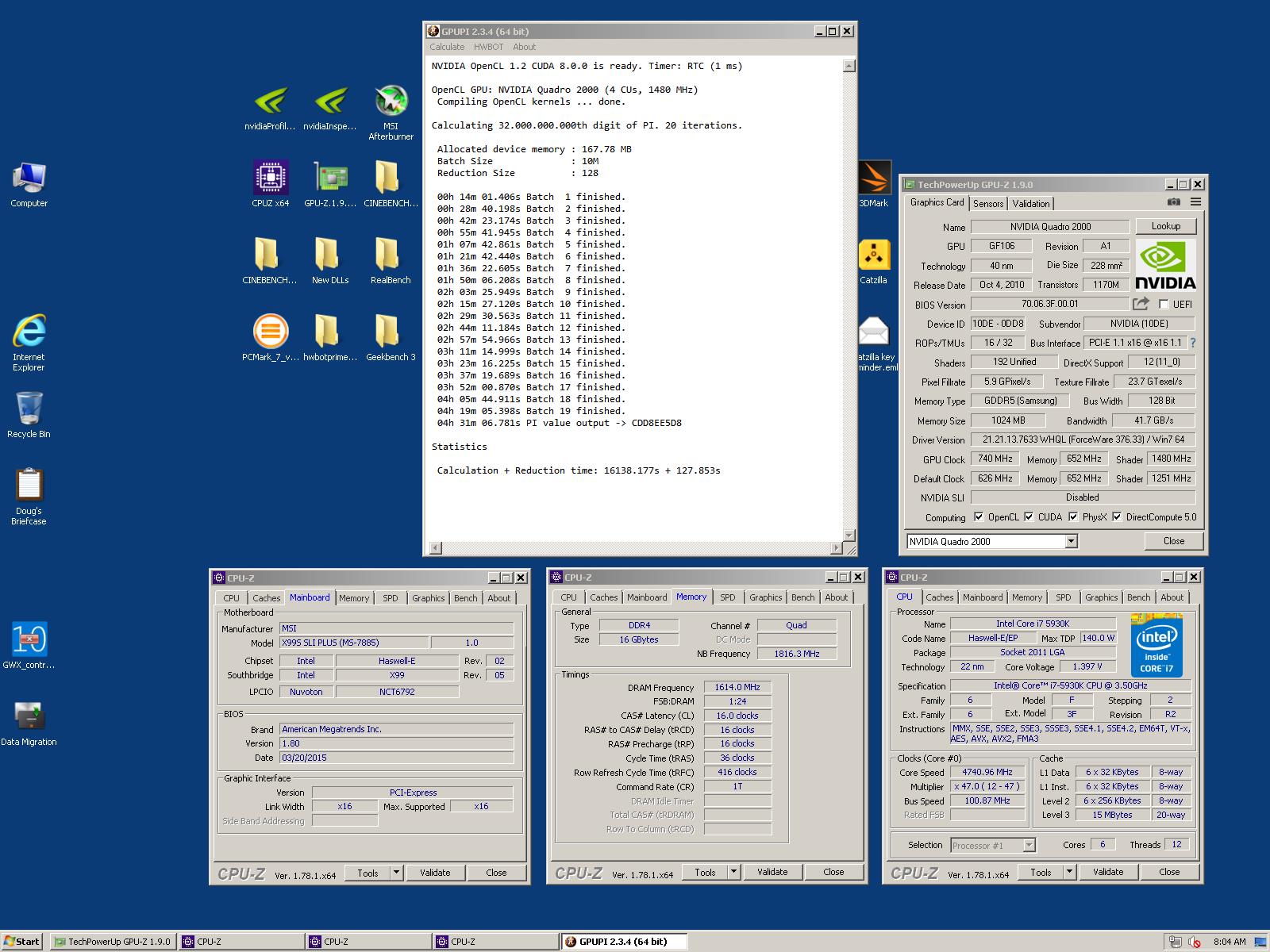Expand the Tools dropdown arrow in the CPU tab CPU-Z window
The height and width of the screenshot is (952, 1270).
[x=1070, y=872]
